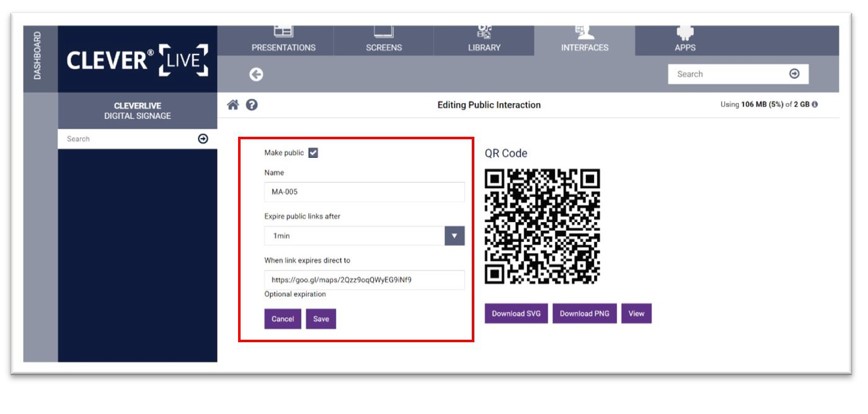This screenshot has height=414, width=868.
Task: Switch to the Screens tab
Action: pos(384,40)
